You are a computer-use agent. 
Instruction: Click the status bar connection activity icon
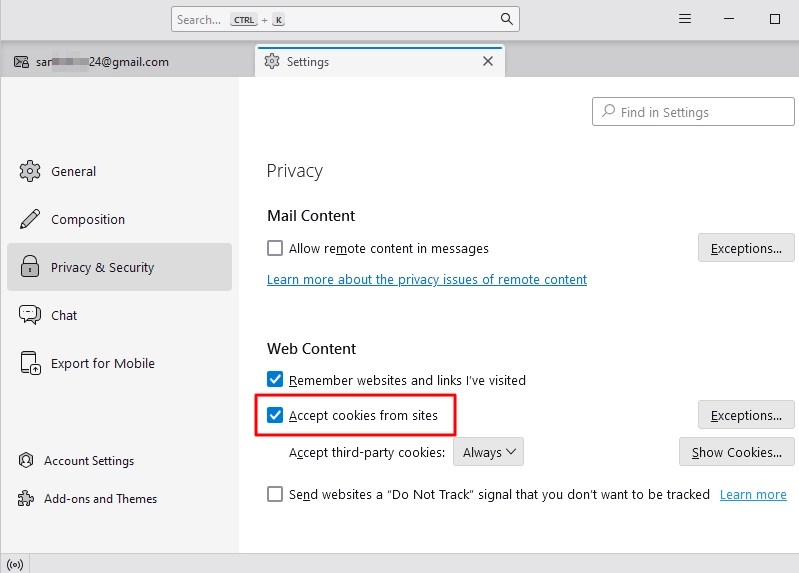click(15, 565)
